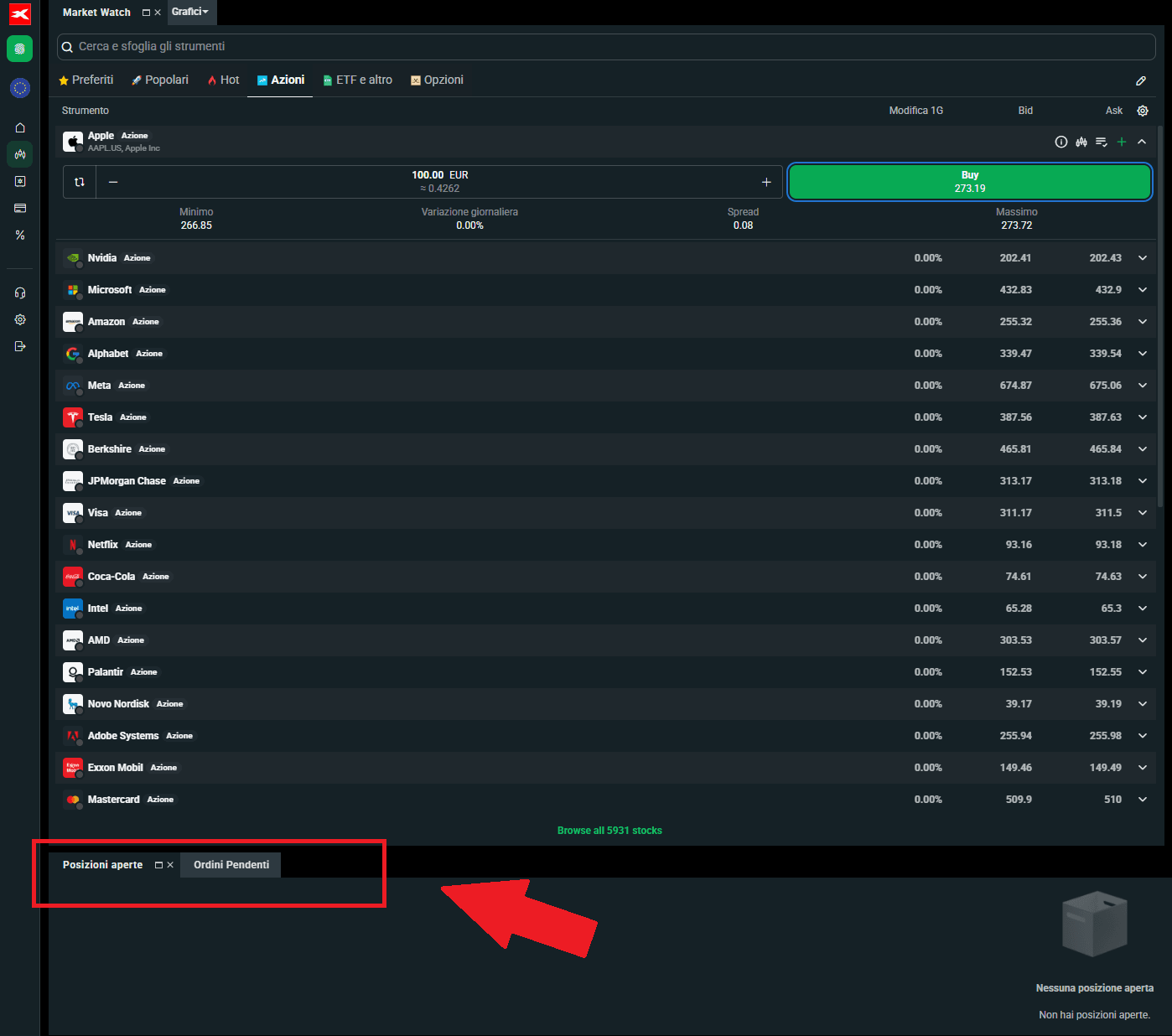Select the Adobe Systems row name

[123, 736]
